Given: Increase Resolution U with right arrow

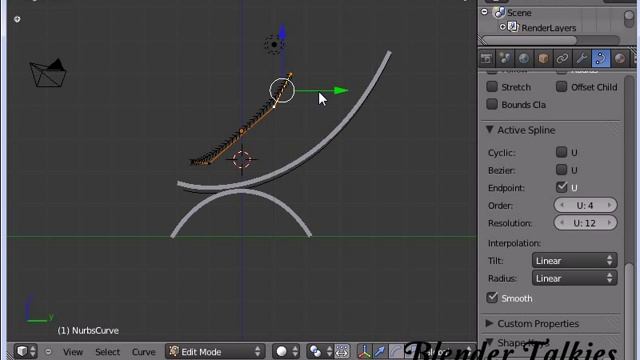Looking at the screenshot, I should 609,223.
